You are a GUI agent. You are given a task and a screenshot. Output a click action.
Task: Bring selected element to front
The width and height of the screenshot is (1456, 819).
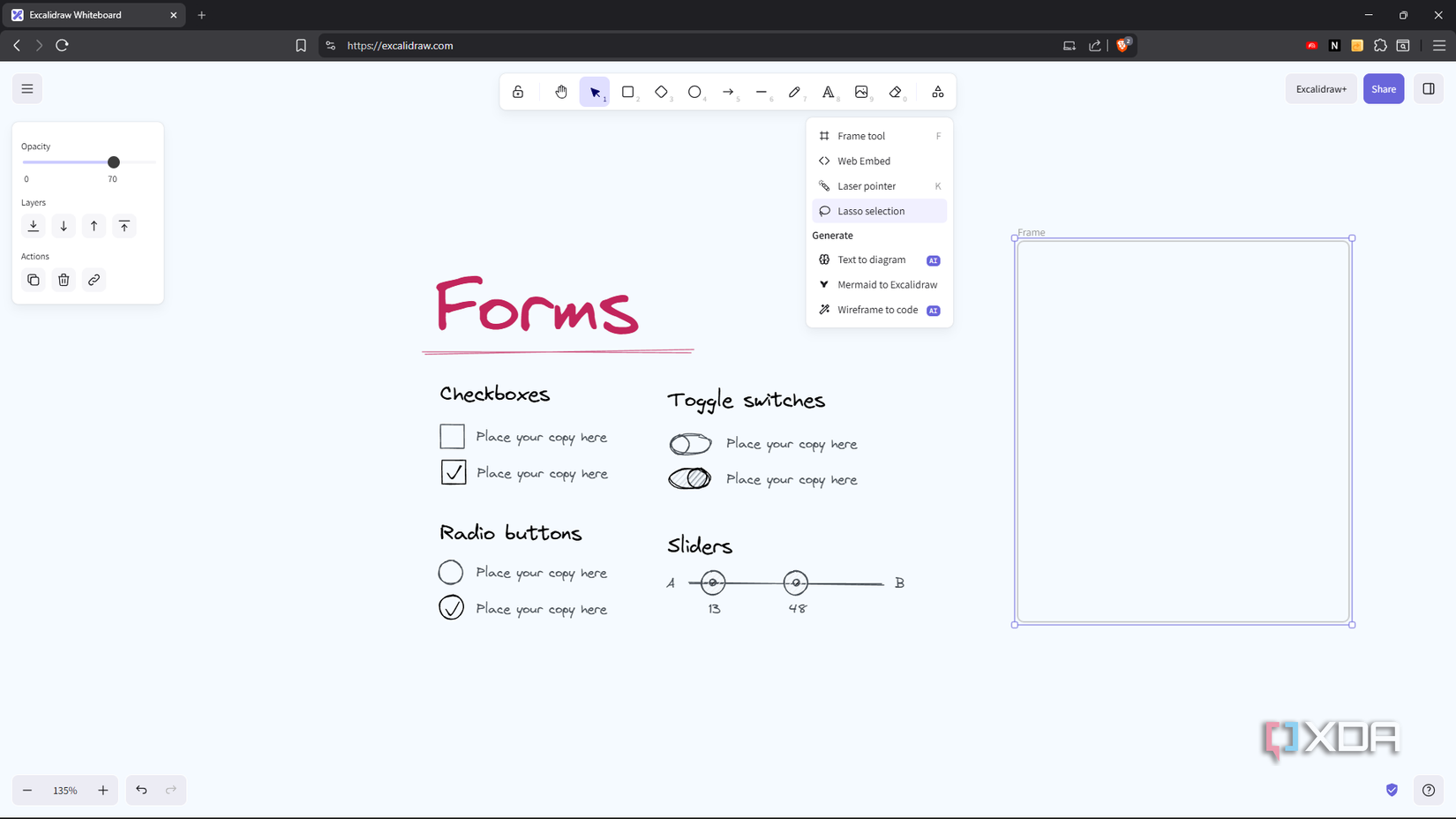[124, 226]
